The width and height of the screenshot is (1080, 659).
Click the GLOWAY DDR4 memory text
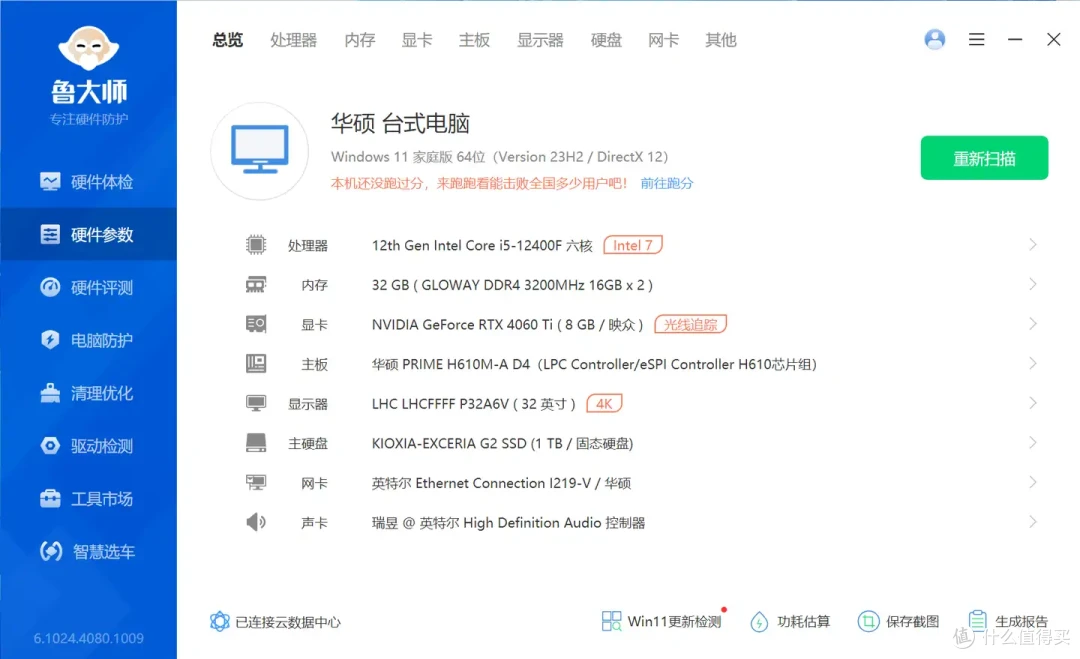(512, 285)
